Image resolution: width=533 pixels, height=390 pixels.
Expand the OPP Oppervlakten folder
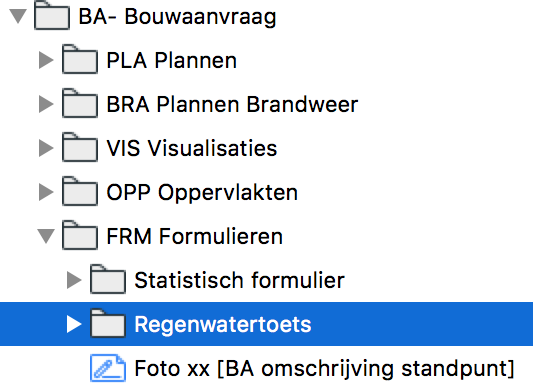pyautogui.click(x=46, y=192)
